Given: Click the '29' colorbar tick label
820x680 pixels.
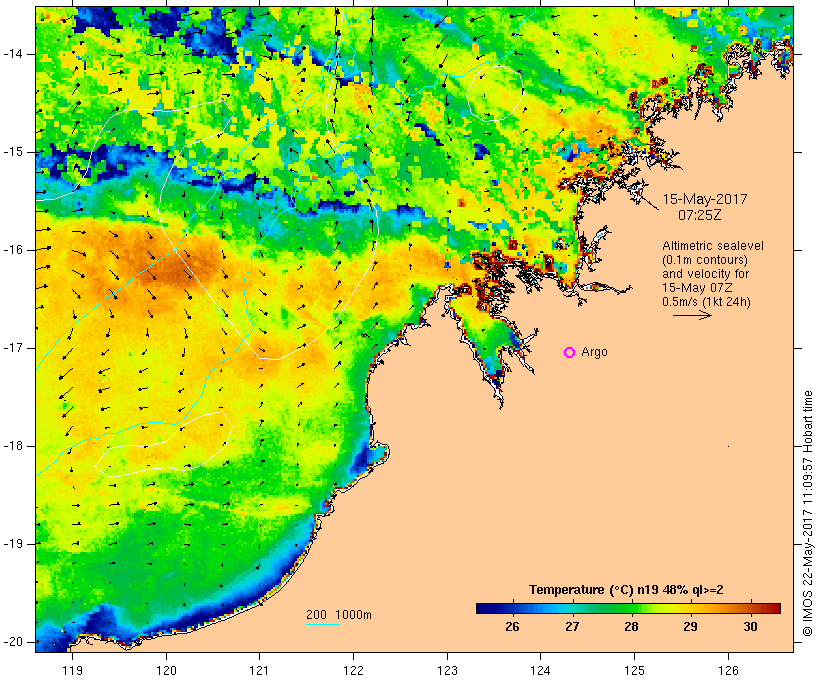Looking at the screenshot, I should pyautogui.click(x=690, y=627).
